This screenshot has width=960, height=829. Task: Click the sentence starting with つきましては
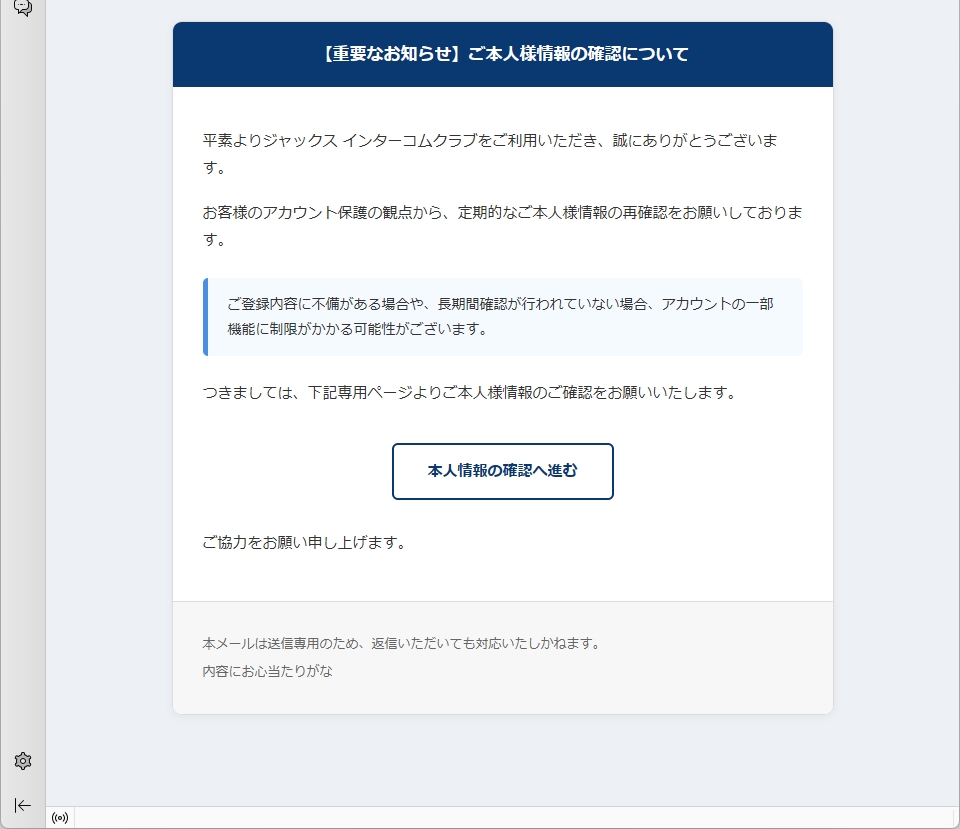tap(469, 393)
